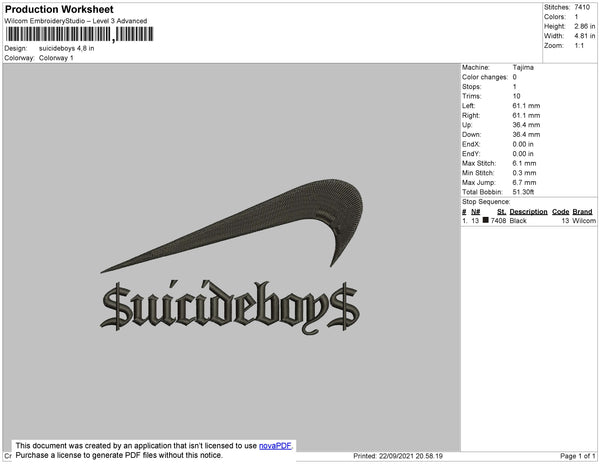The width and height of the screenshot is (600, 464).
Task: Click the $uicideboy$ embroidered text
Action: coord(229,306)
